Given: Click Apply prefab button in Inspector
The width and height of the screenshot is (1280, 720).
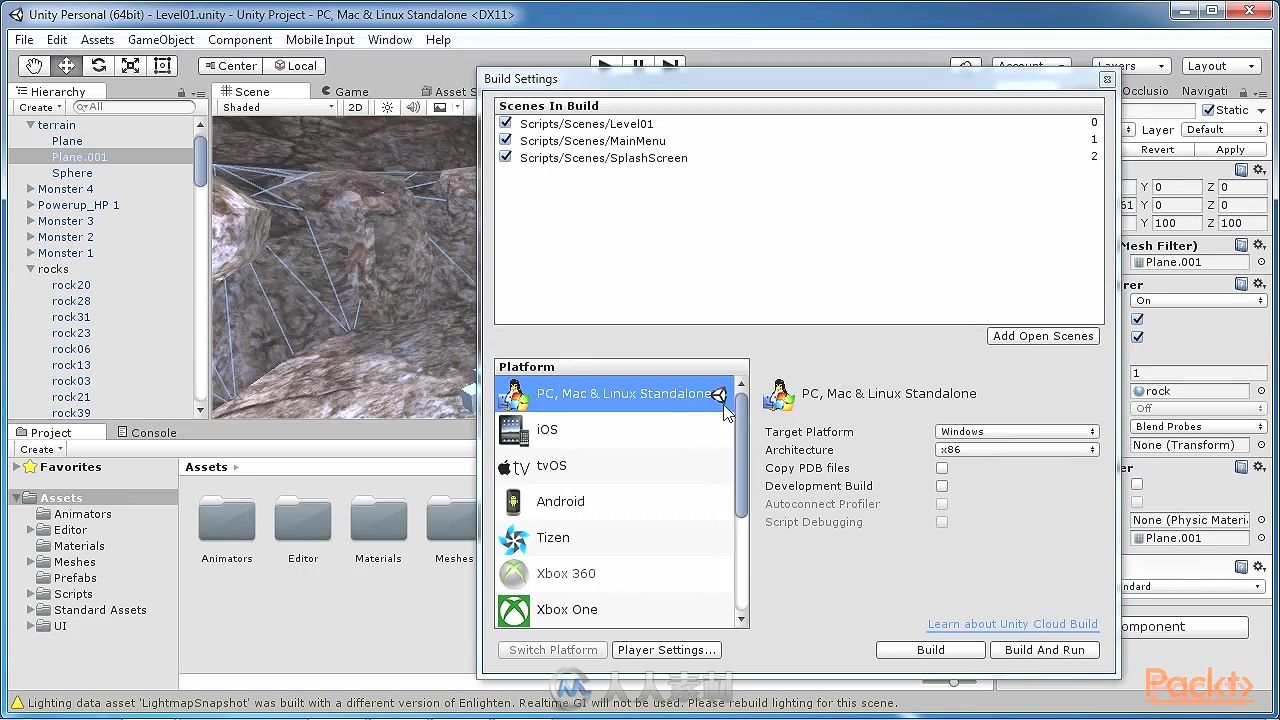Looking at the screenshot, I should pos(1230,150).
